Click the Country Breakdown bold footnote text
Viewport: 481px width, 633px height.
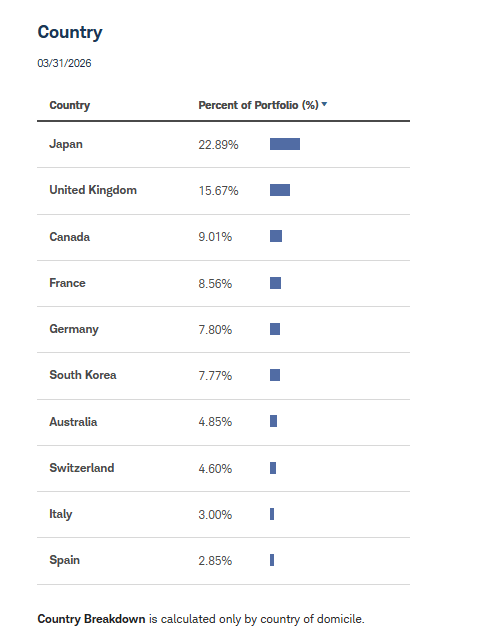pos(91,619)
